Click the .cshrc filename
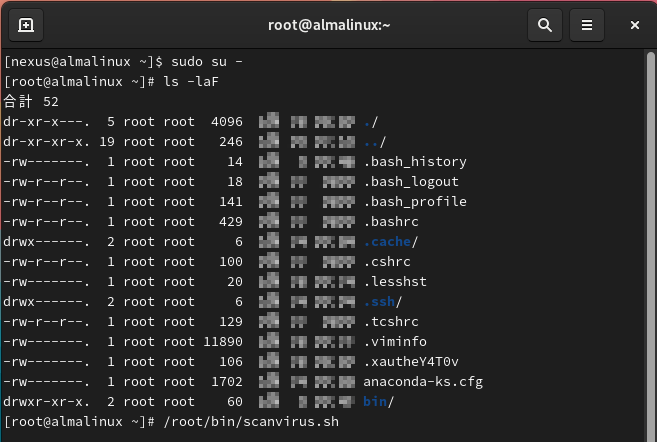Screen dimensions: 657x442 391,262
